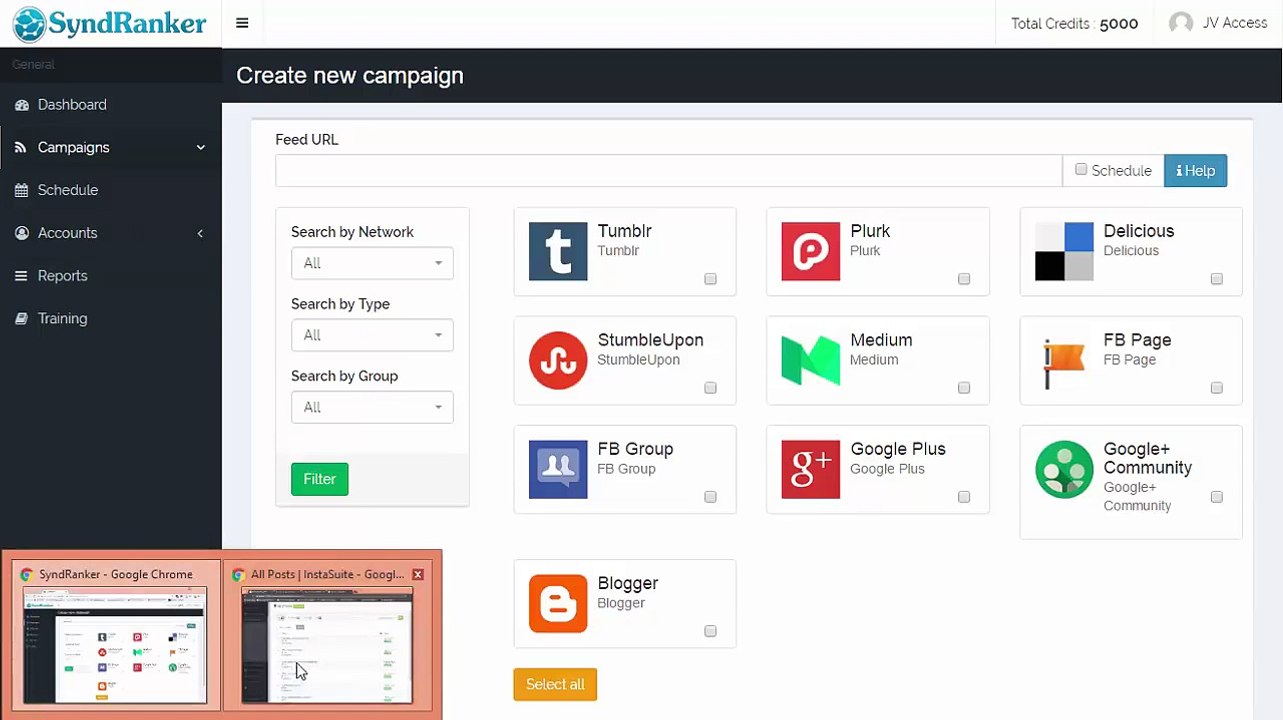Image resolution: width=1283 pixels, height=720 pixels.
Task: Click the Accounts user icon in sidebar
Action: 22,233
